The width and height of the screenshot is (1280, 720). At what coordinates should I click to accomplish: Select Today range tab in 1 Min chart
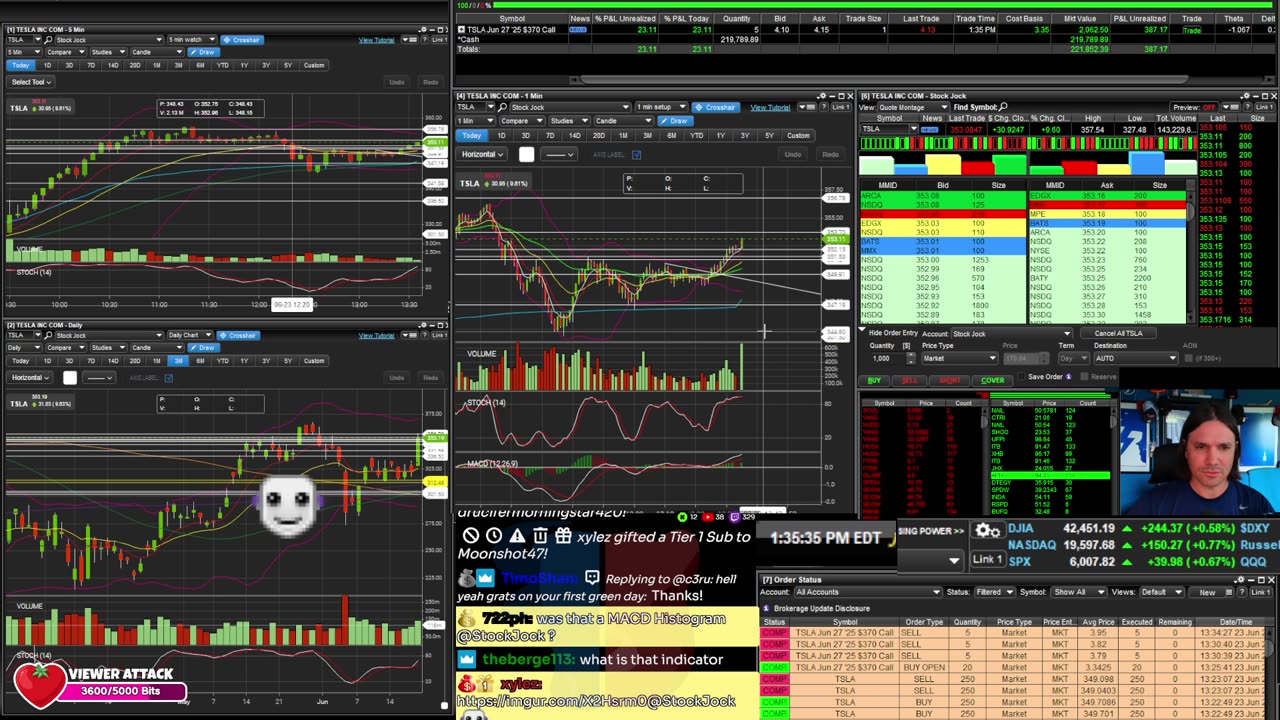tap(471, 136)
